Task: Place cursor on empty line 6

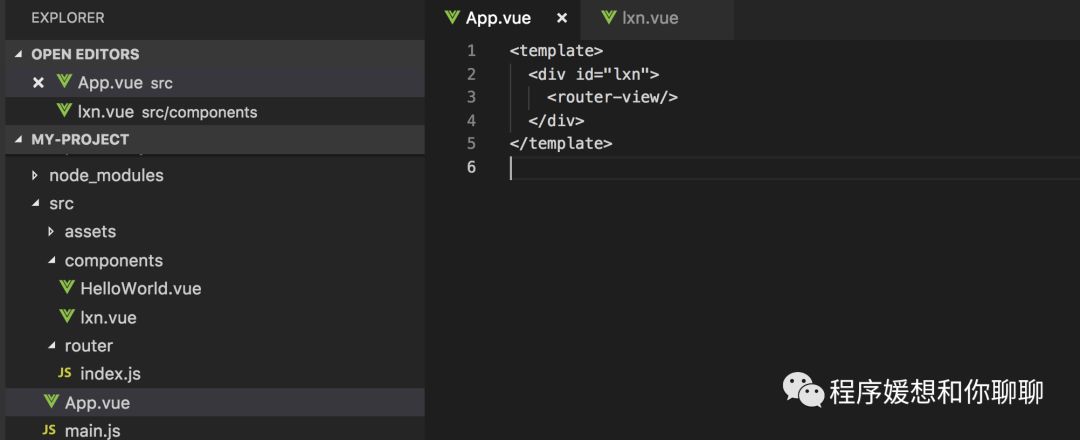Action: click(x=700, y=167)
